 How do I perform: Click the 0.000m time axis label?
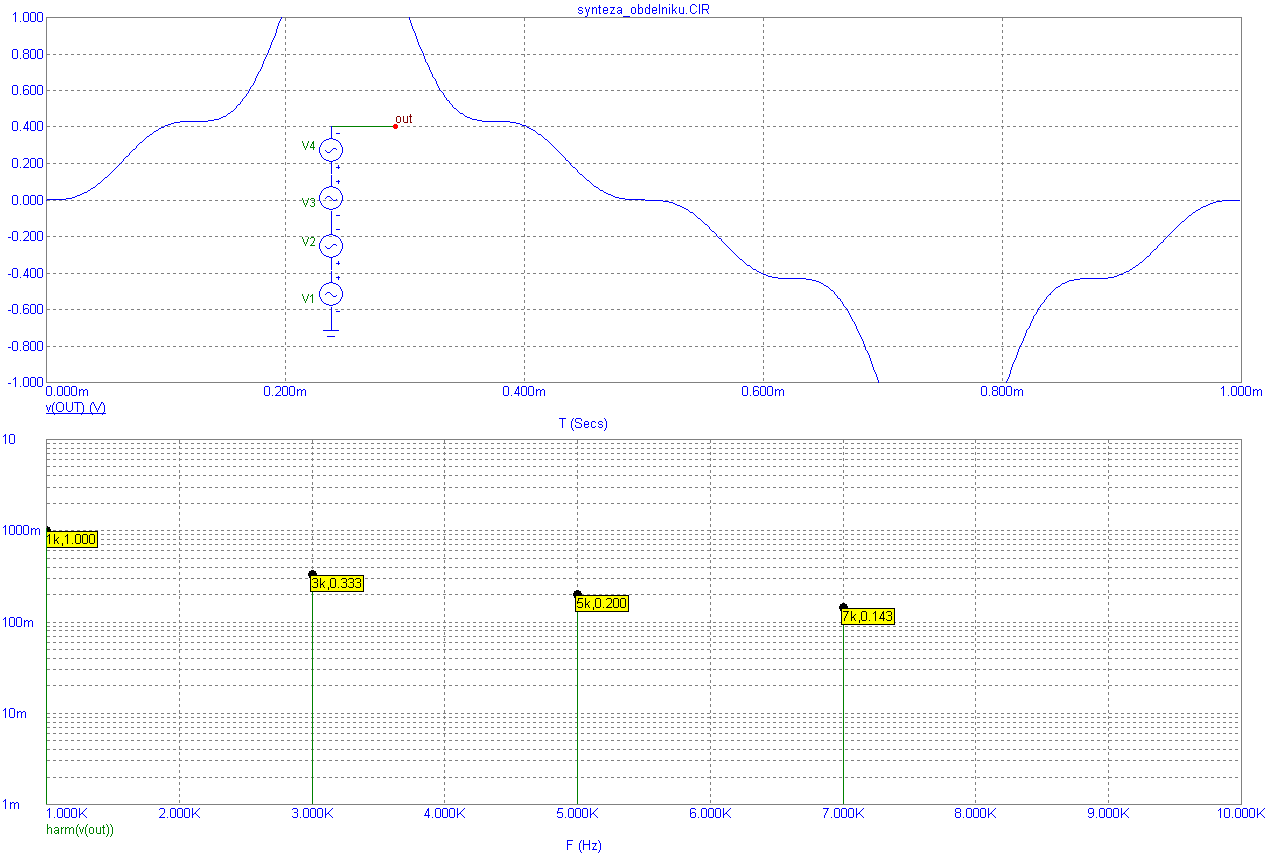(70, 391)
